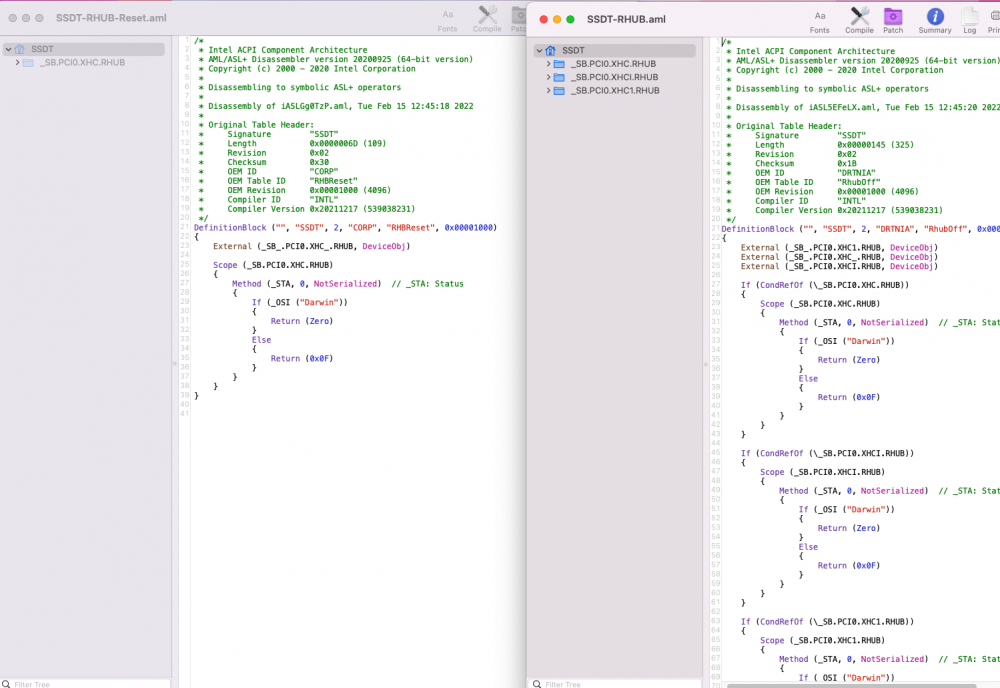Collapse the SSDT root in left tree
Screen dimensions: 1000x688
[8, 49]
